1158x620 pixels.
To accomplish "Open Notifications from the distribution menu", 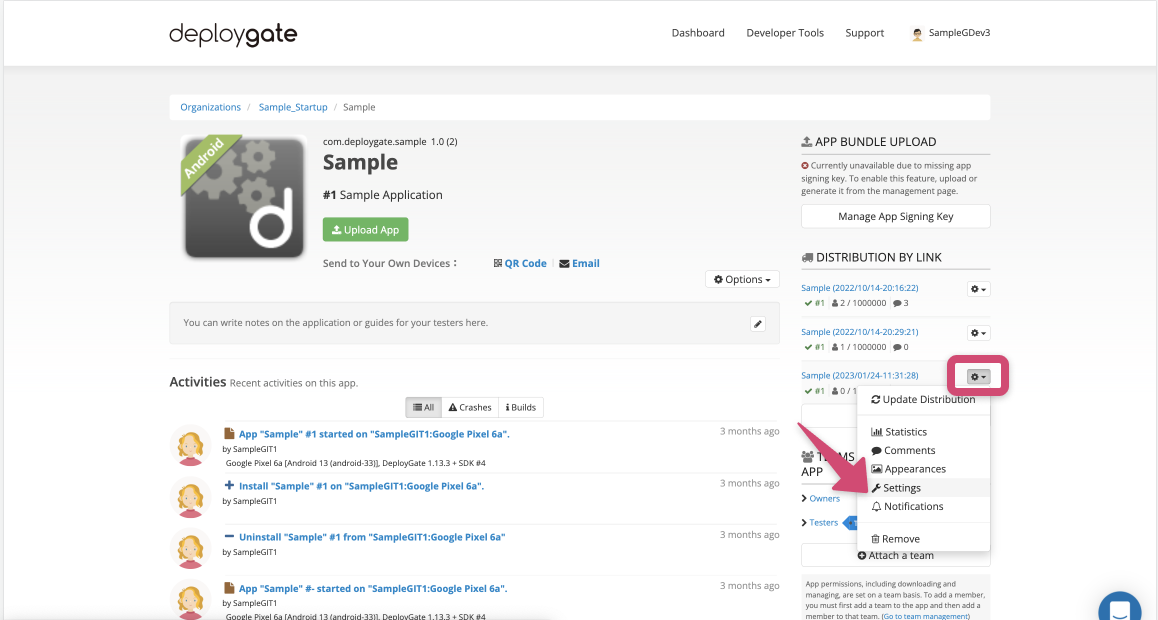I will point(913,506).
